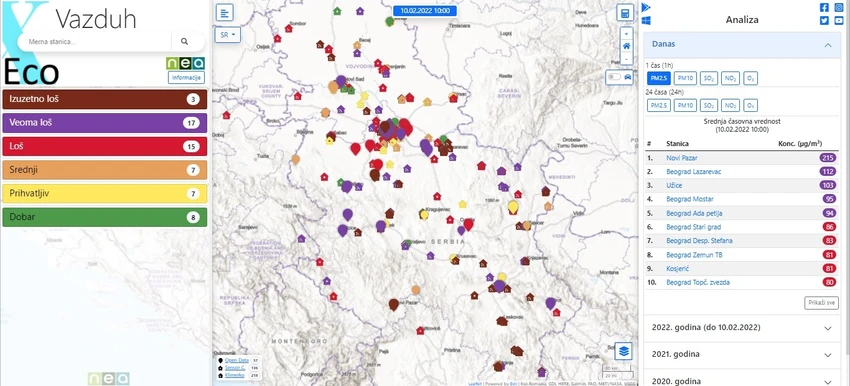Viewport: 850px width, 386px height.
Task: Focus the Merna stanica search field
Action: (95, 42)
